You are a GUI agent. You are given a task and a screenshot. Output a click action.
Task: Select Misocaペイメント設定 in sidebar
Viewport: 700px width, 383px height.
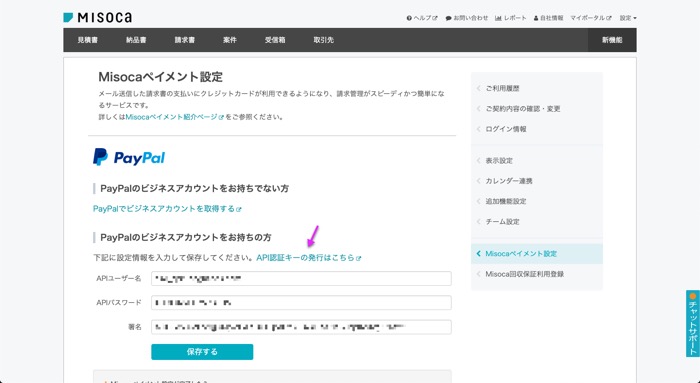pos(537,254)
